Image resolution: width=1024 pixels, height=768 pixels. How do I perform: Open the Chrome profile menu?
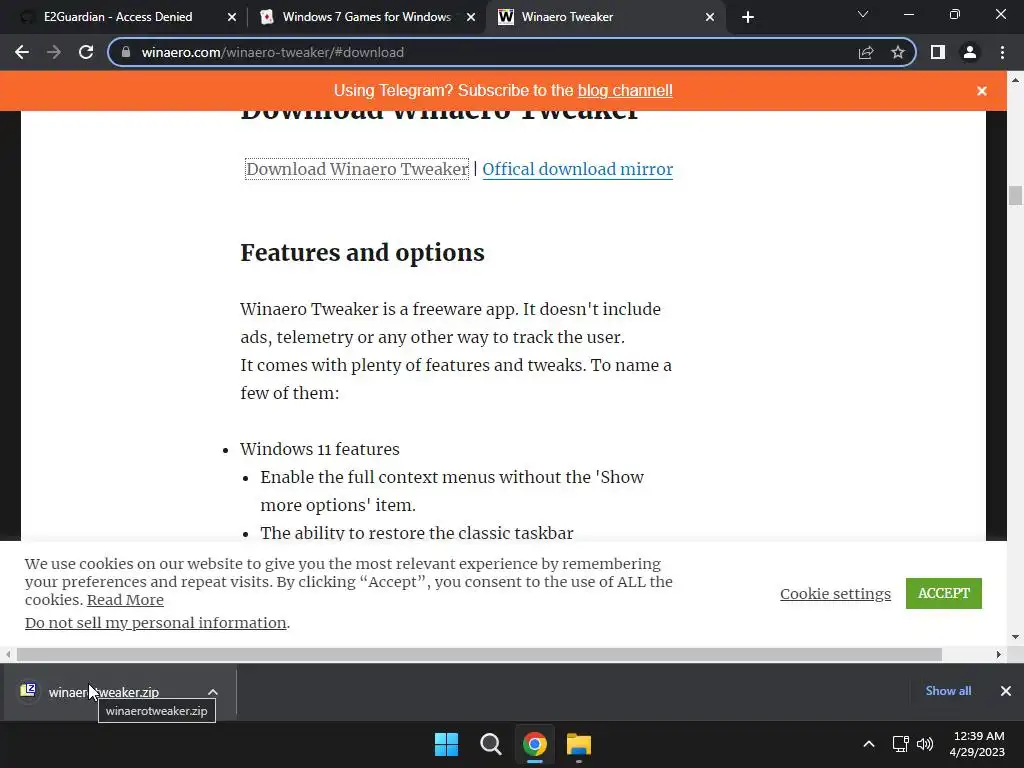coord(970,52)
